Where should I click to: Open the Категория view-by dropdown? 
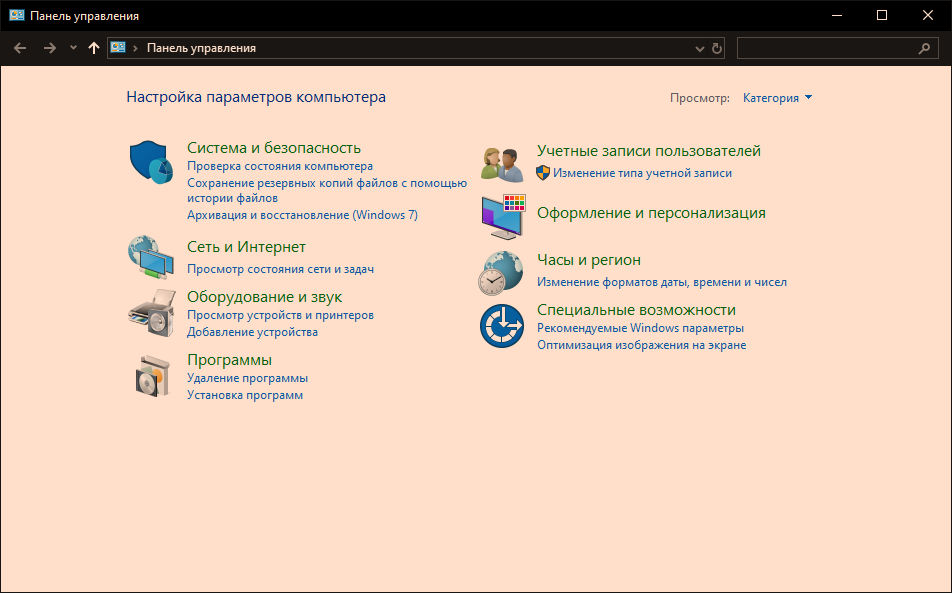tap(777, 98)
